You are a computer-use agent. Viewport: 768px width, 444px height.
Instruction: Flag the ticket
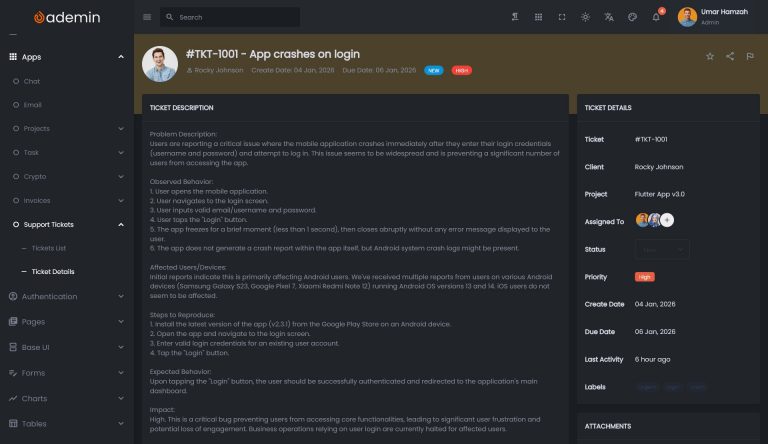point(750,56)
